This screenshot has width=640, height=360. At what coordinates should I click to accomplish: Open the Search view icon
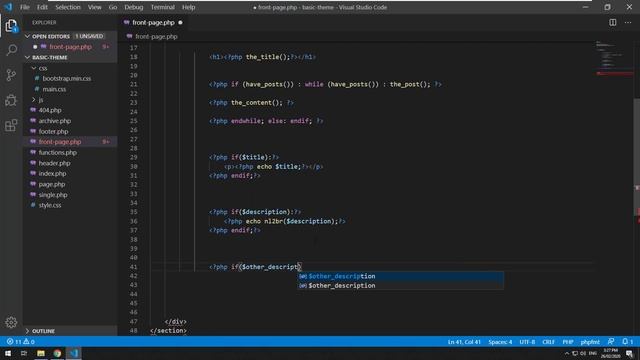click(11, 50)
